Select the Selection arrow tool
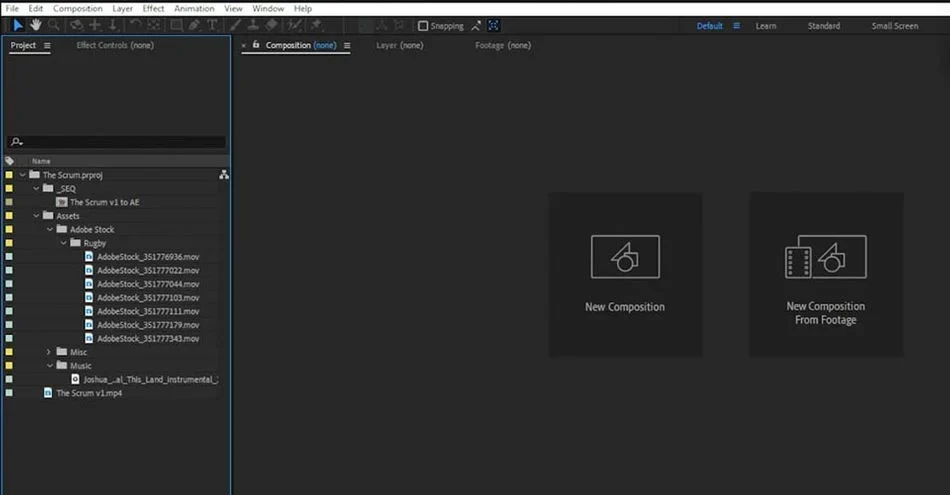Viewport: 950px width, 495px height. (x=18, y=25)
